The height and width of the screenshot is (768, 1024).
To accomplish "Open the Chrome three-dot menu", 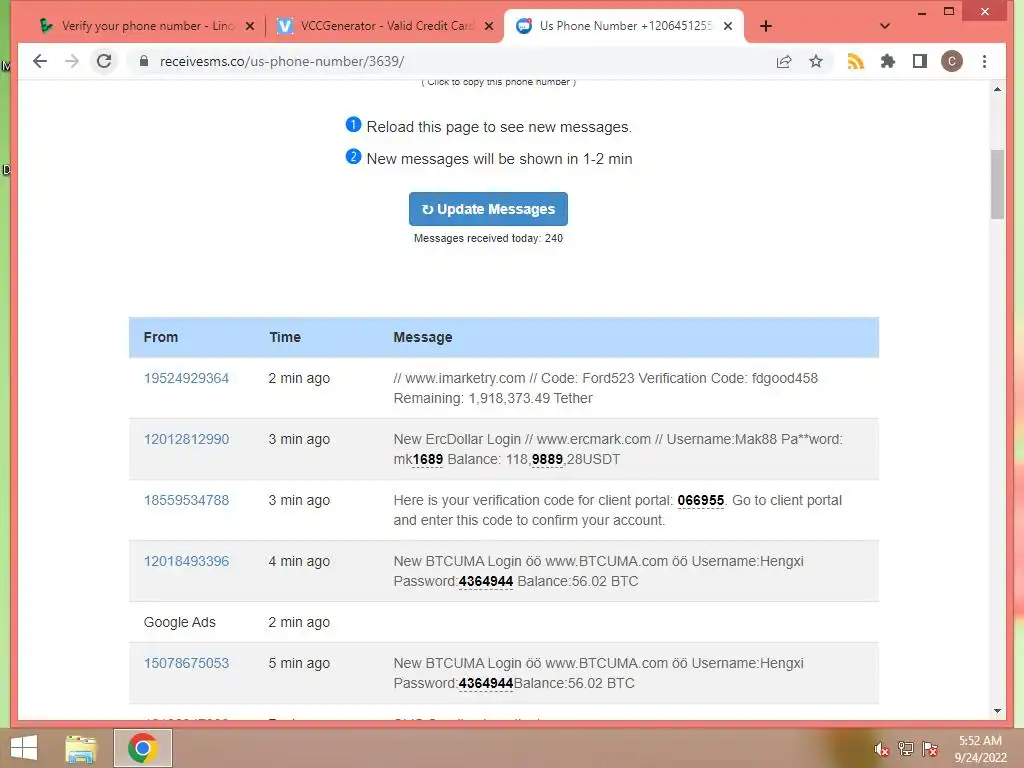I will (984, 61).
